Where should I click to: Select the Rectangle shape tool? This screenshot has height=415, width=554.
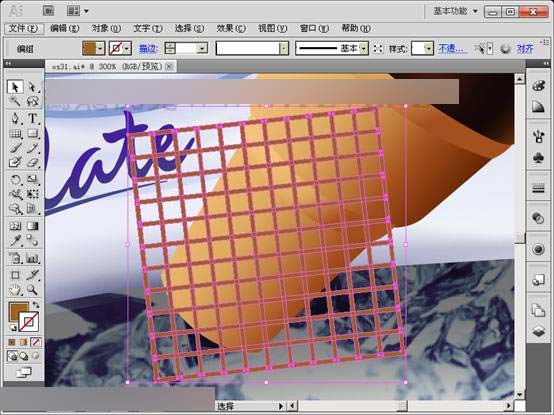(32, 134)
